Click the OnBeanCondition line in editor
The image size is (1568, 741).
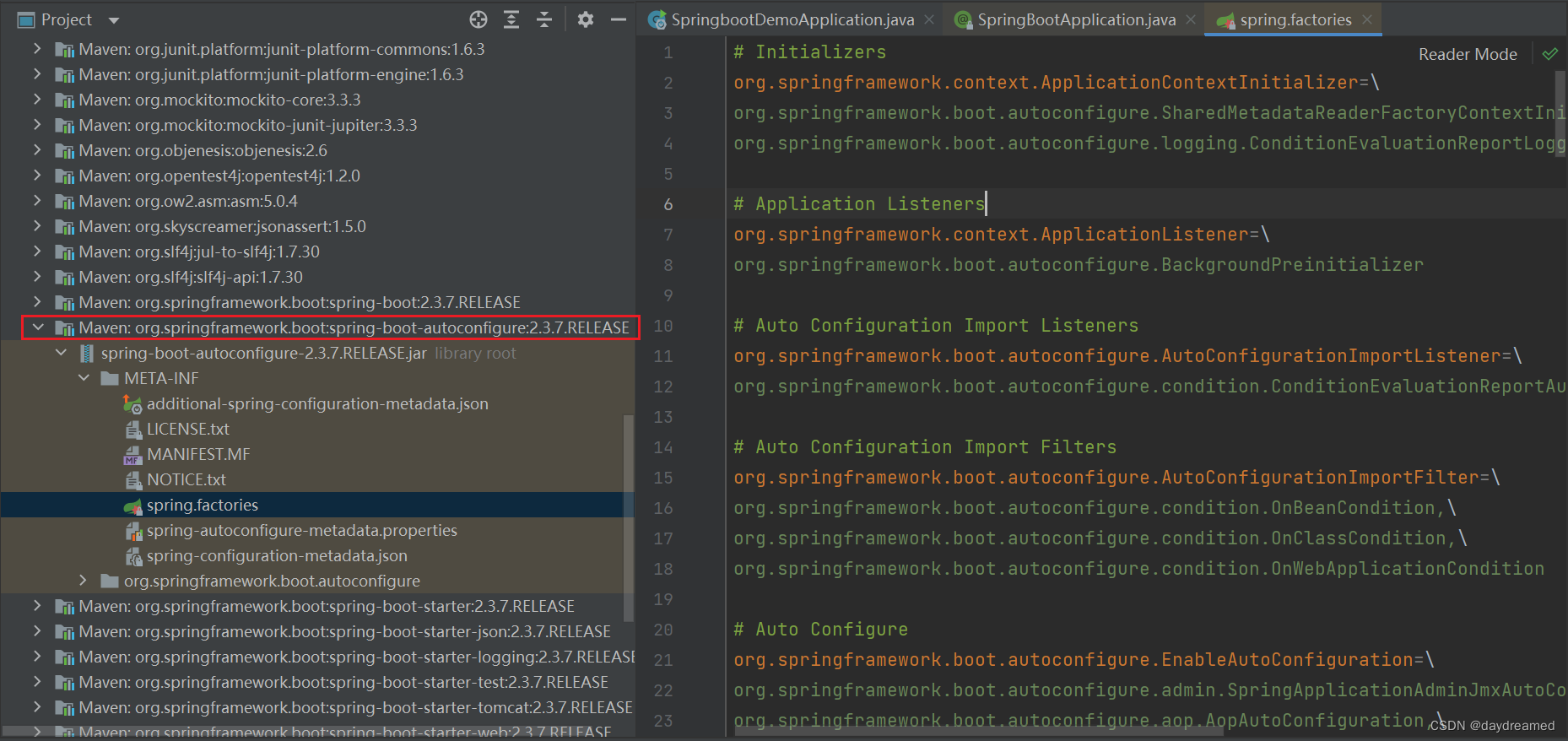(x=1095, y=508)
